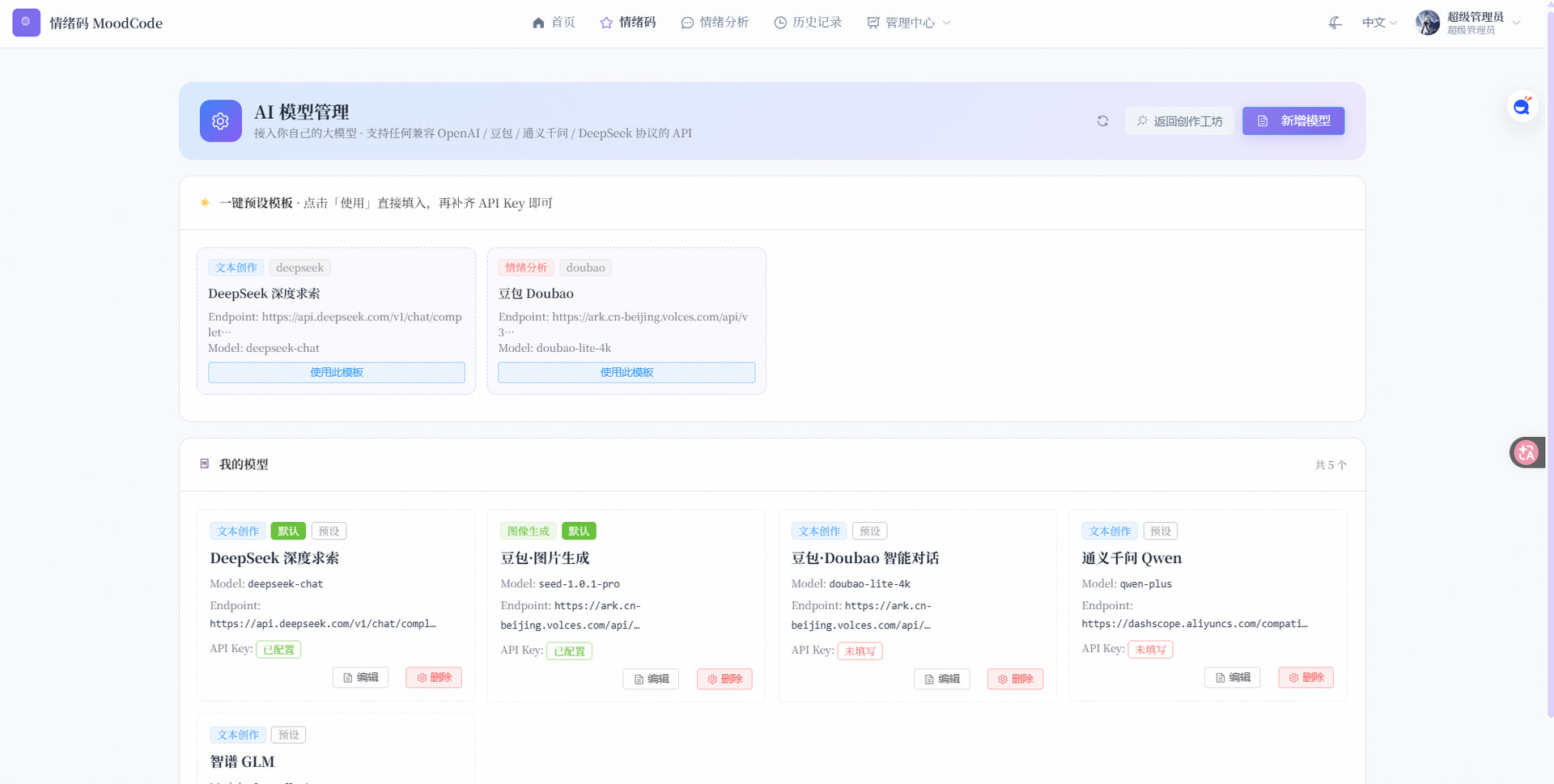
Task: Click the pink translate floating icon
Action: 1526,452
